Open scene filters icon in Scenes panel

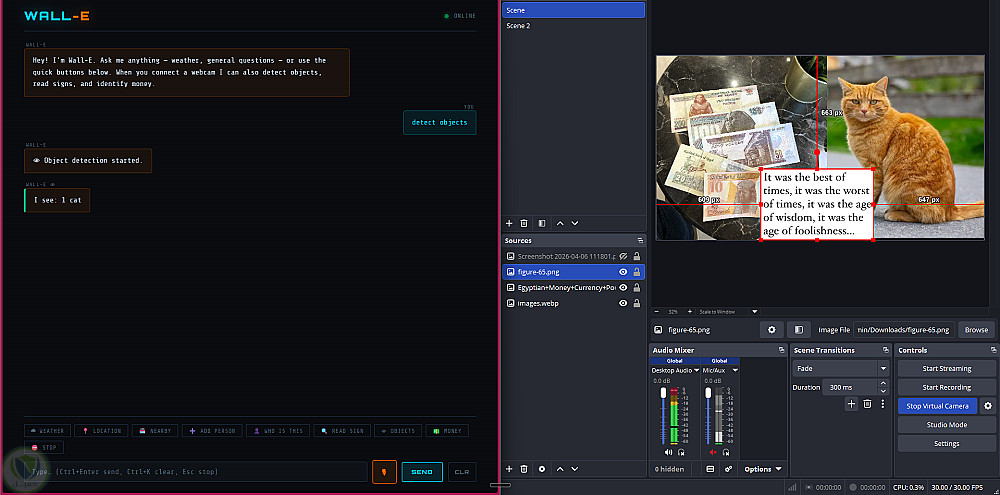[x=541, y=223]
